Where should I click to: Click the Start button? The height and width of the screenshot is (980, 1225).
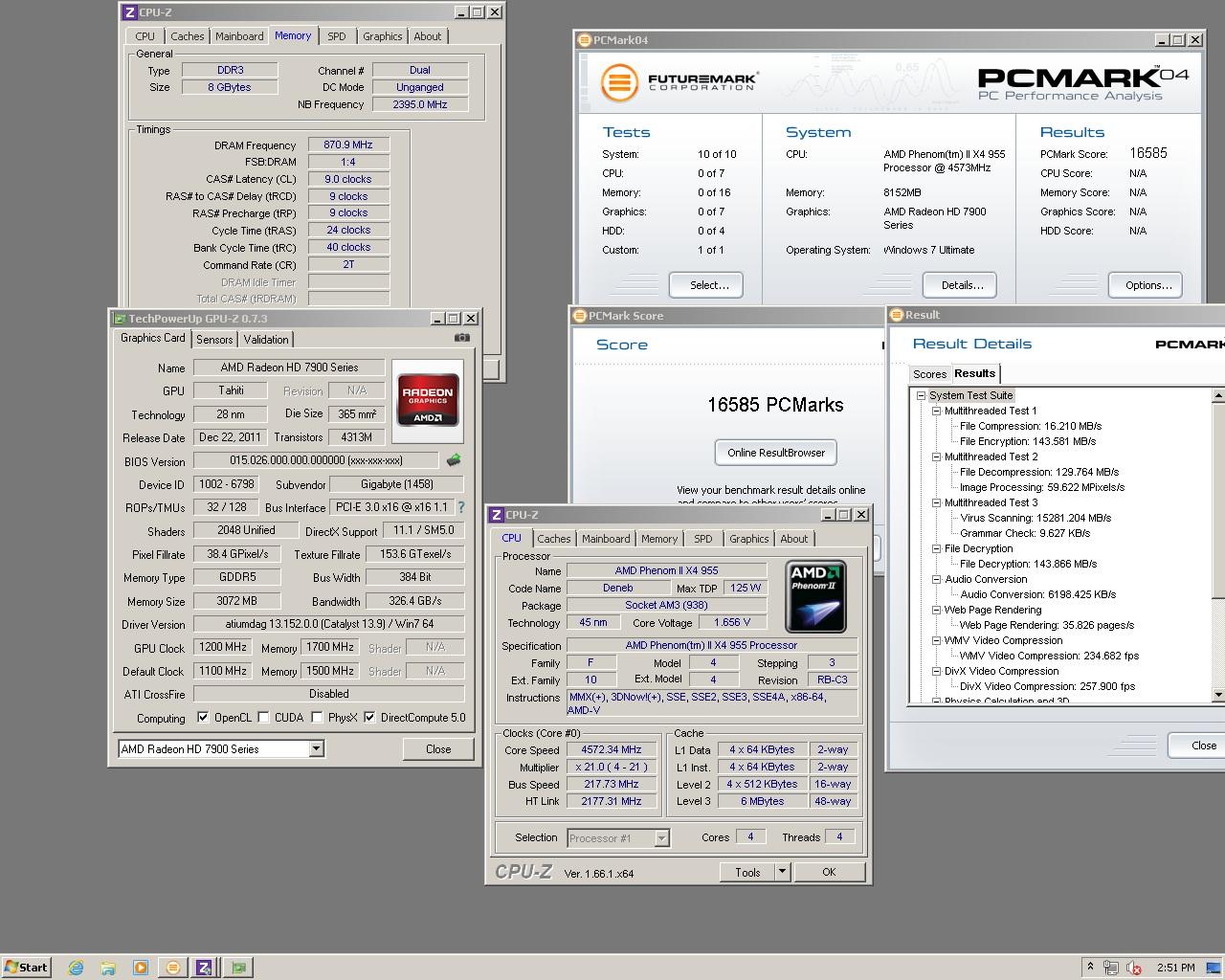(x=26, y=967)
